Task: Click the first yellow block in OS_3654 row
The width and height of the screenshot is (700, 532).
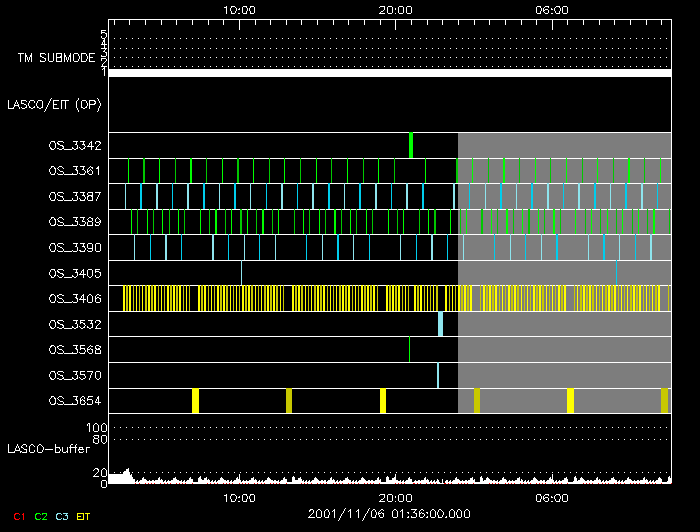Action: click(x=196, y=401)
